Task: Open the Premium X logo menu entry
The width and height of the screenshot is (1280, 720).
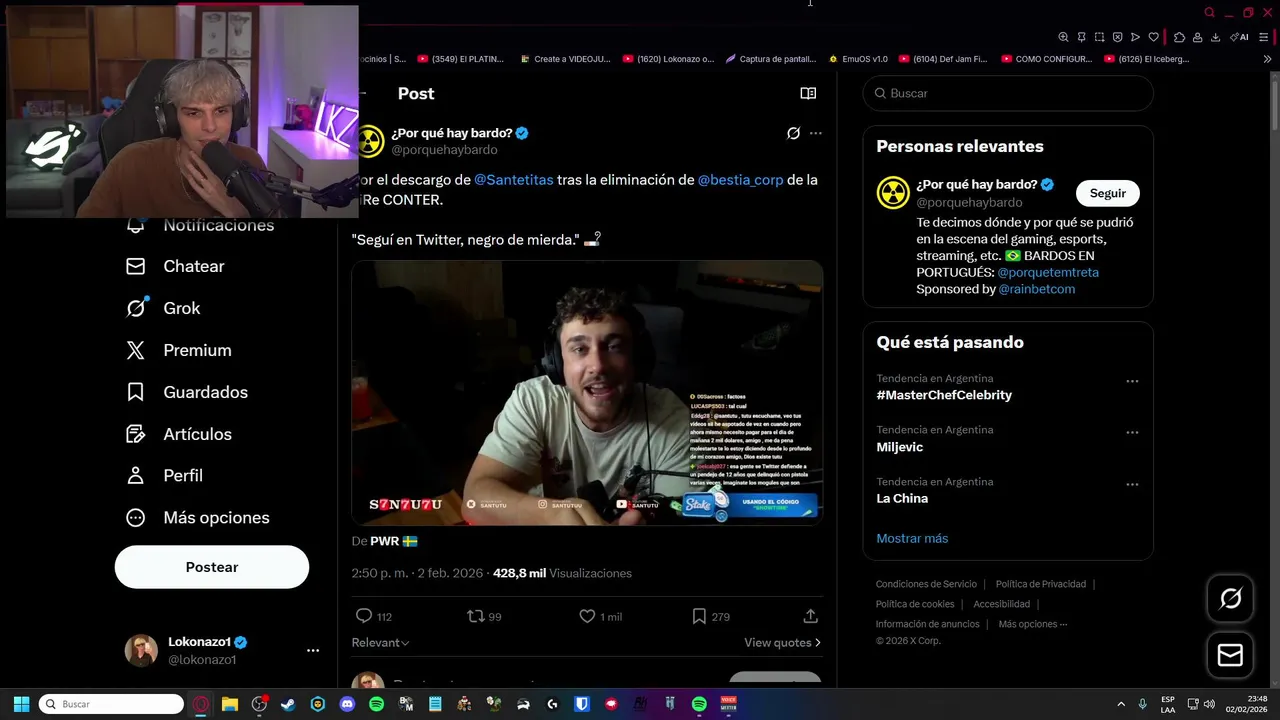Action: (178, 350)
